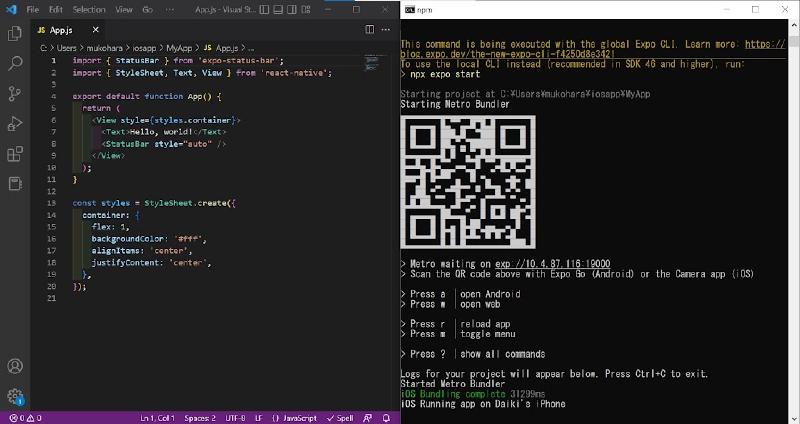Click the feedback icon in status bar
Screen dimensions: 800x424
pos(367,418)
